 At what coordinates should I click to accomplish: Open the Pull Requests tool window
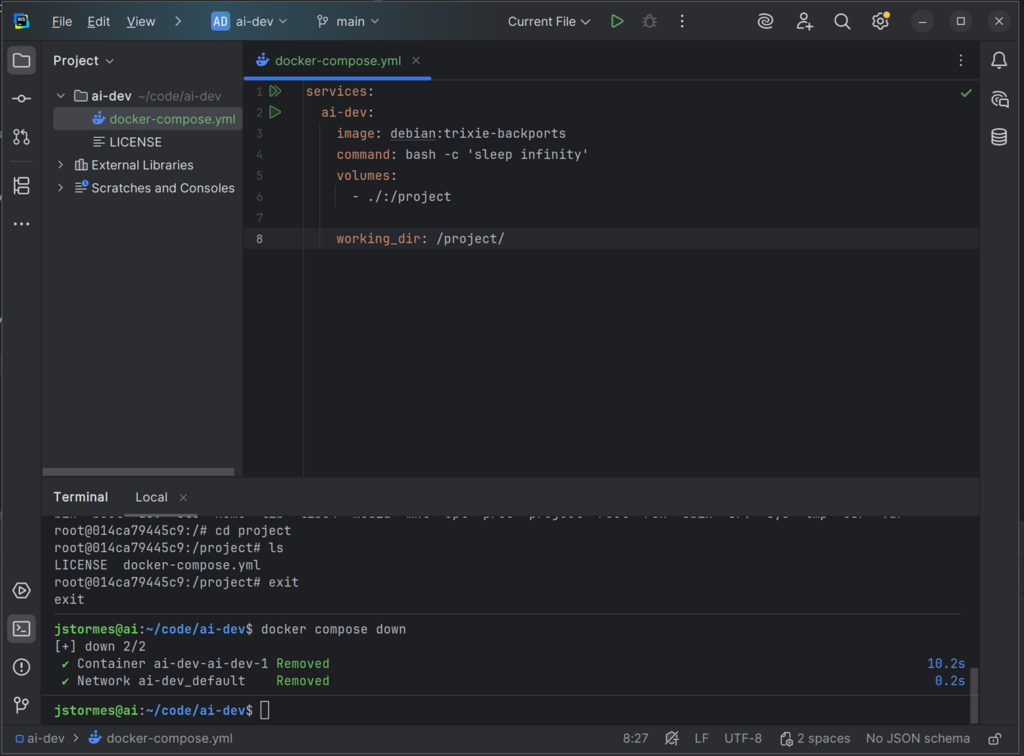(21, 137)
